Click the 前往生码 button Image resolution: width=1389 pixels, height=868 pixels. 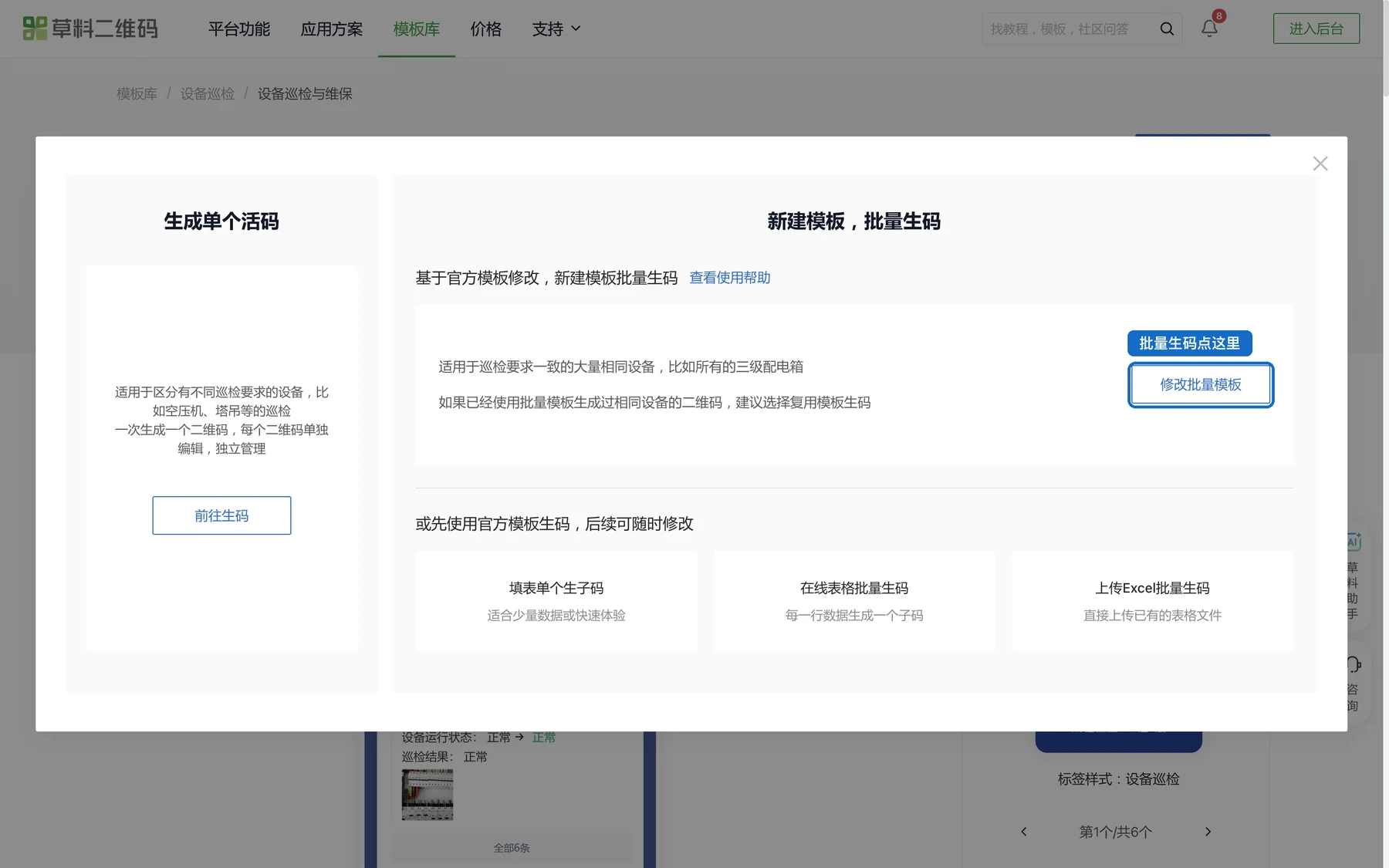point(221,515)
